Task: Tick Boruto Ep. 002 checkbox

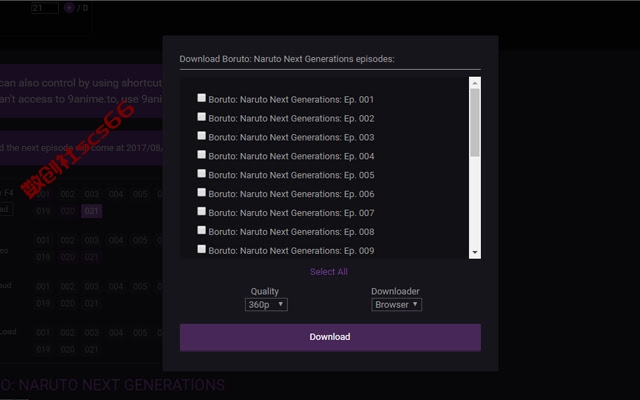Action: coord(201,117)
